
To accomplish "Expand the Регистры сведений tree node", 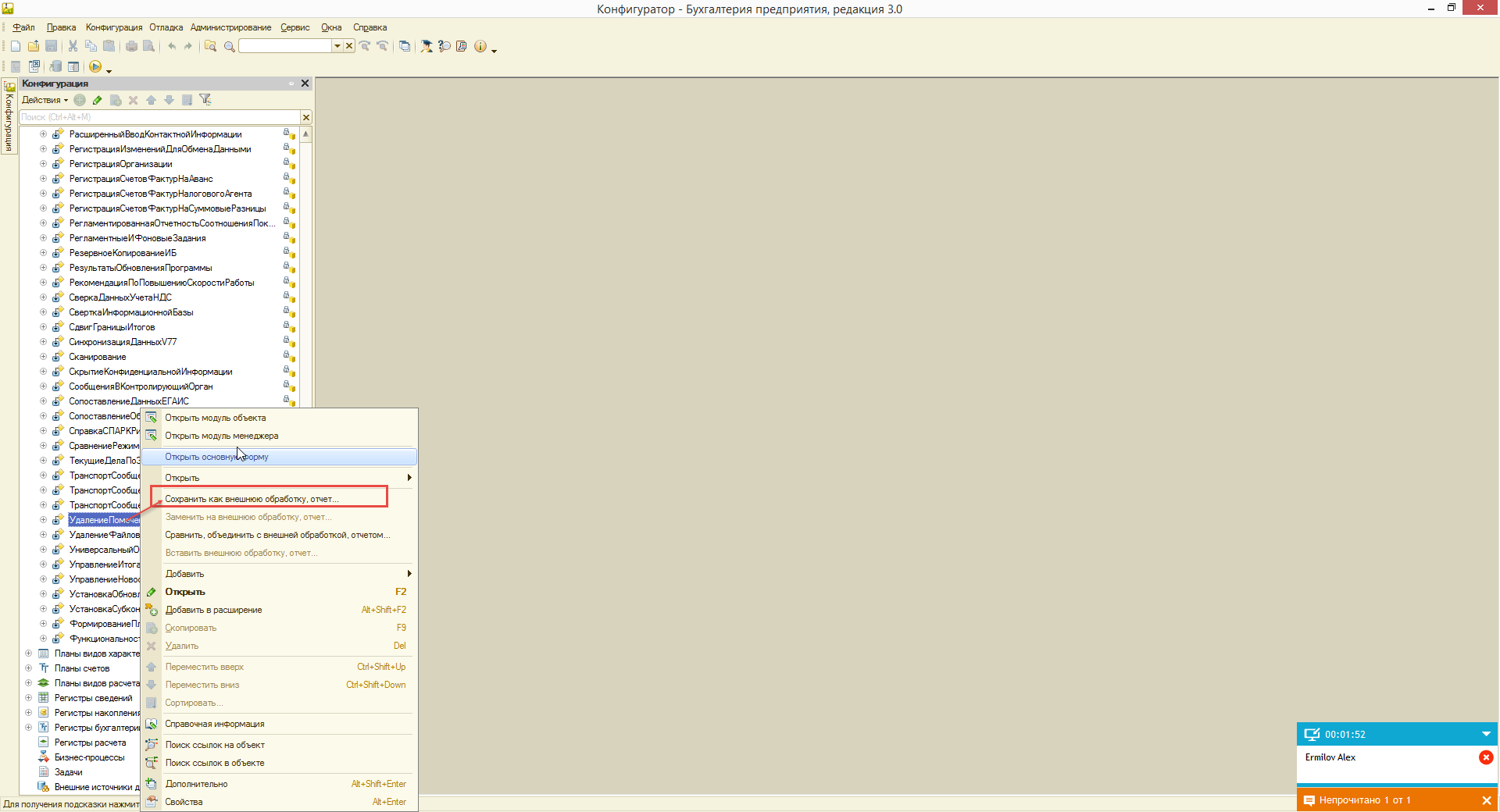I will [29, 698].
